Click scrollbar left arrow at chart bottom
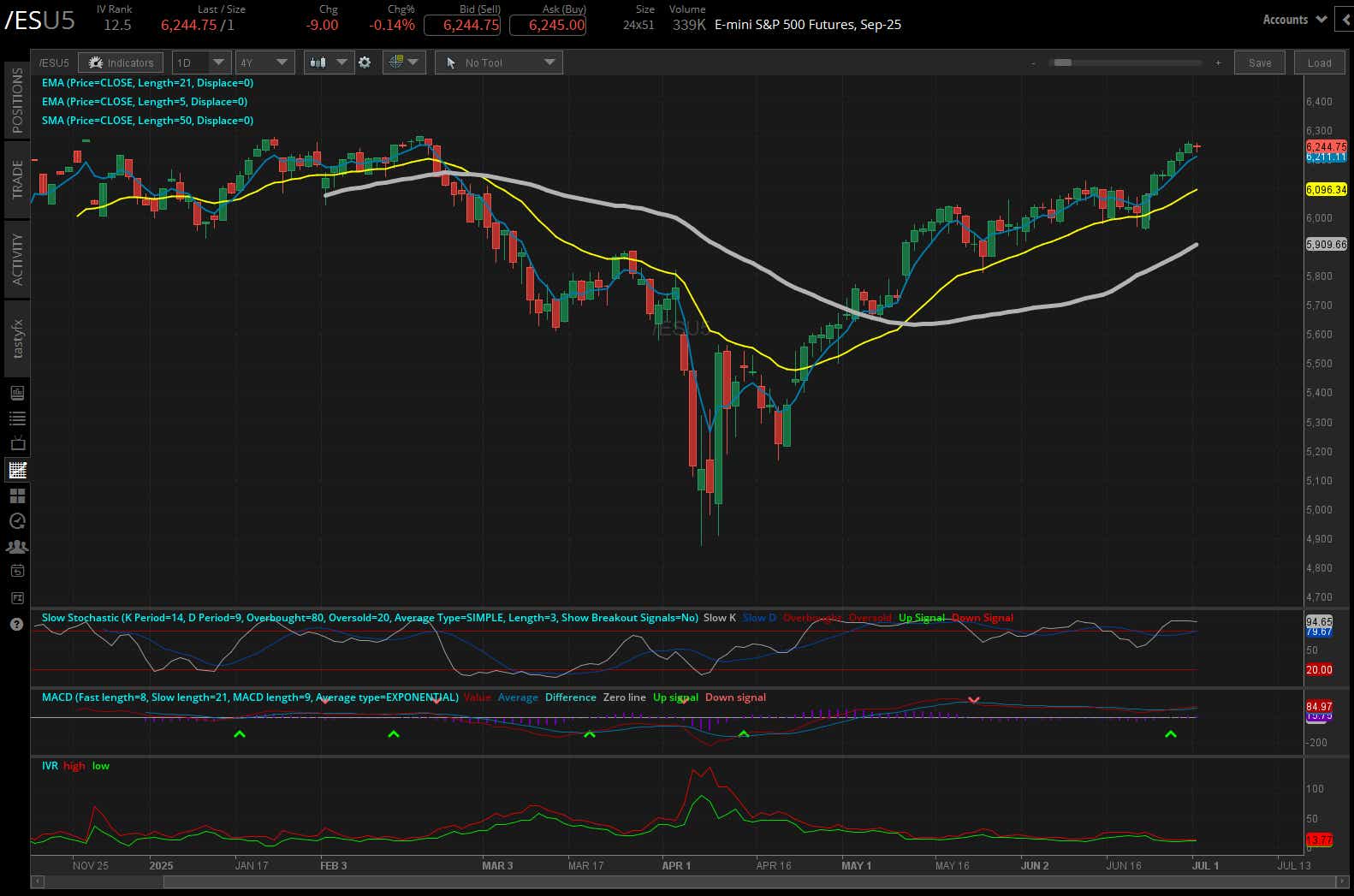 pos(37,881)
